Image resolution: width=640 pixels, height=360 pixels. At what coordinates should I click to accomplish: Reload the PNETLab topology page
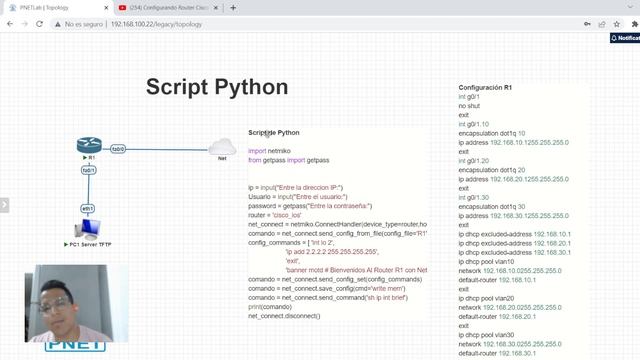(39, 24)
